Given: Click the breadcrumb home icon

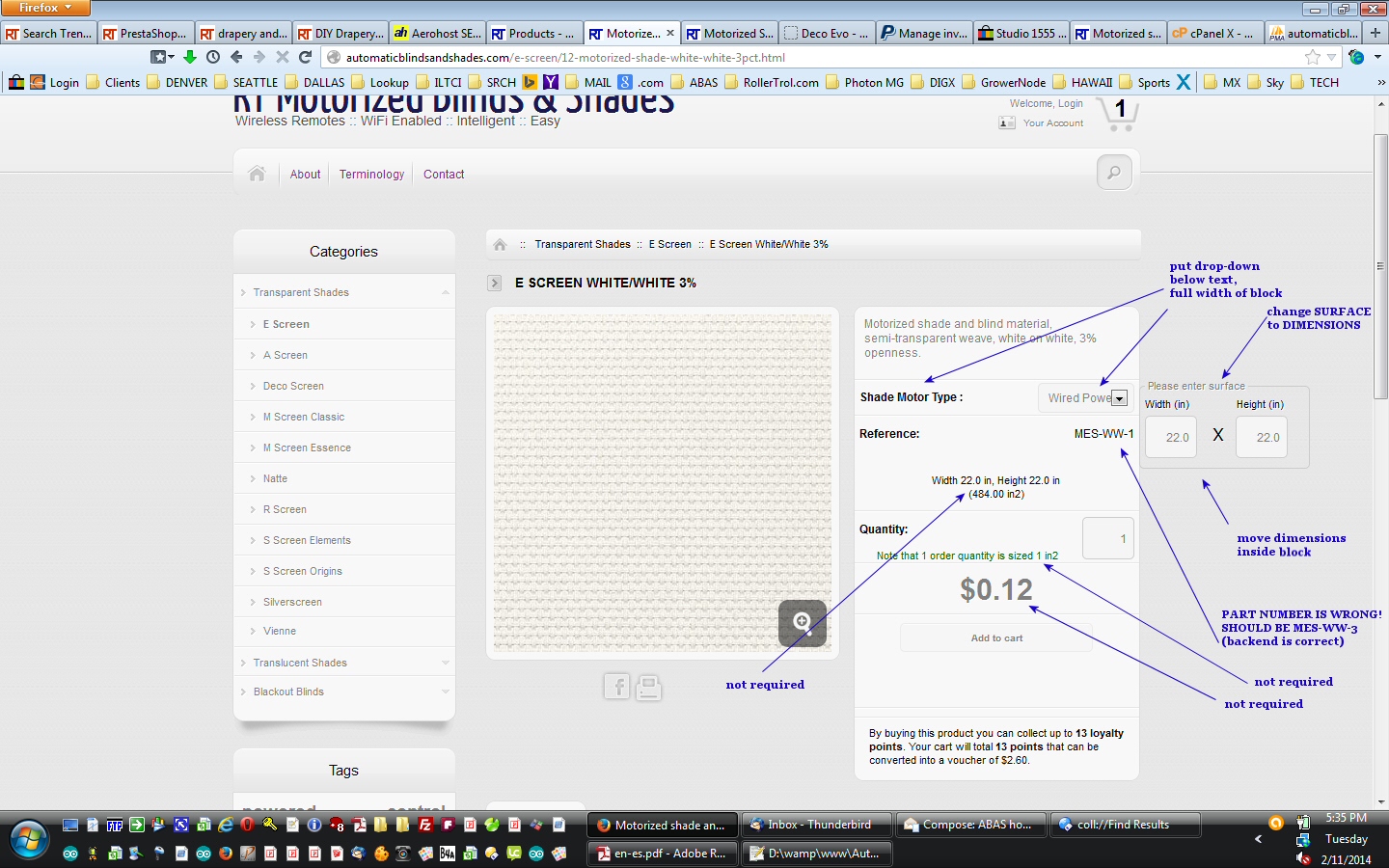Looking at the screenshot, I should coord(500,245).
